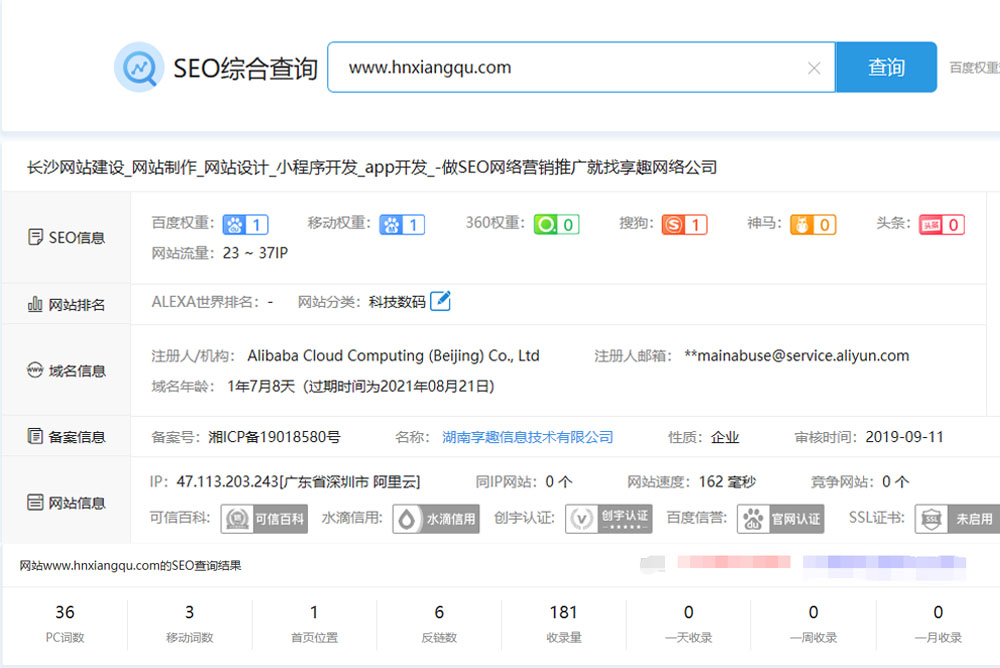Click the 网站流量 23 ~ 37IP value
The image size is (1000, 668).
tap(255, 253)
